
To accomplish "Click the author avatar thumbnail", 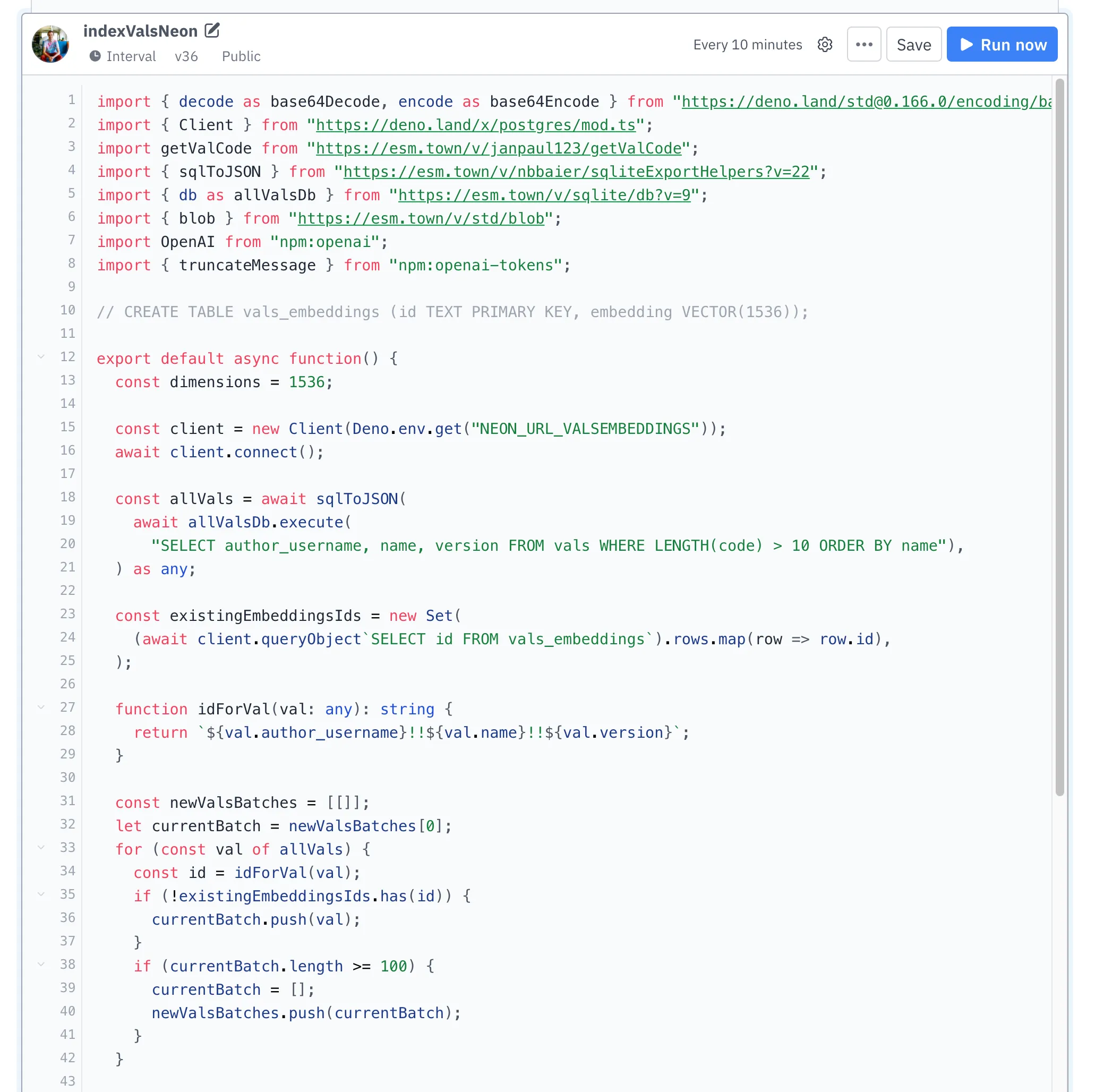I will pos(50,44).
